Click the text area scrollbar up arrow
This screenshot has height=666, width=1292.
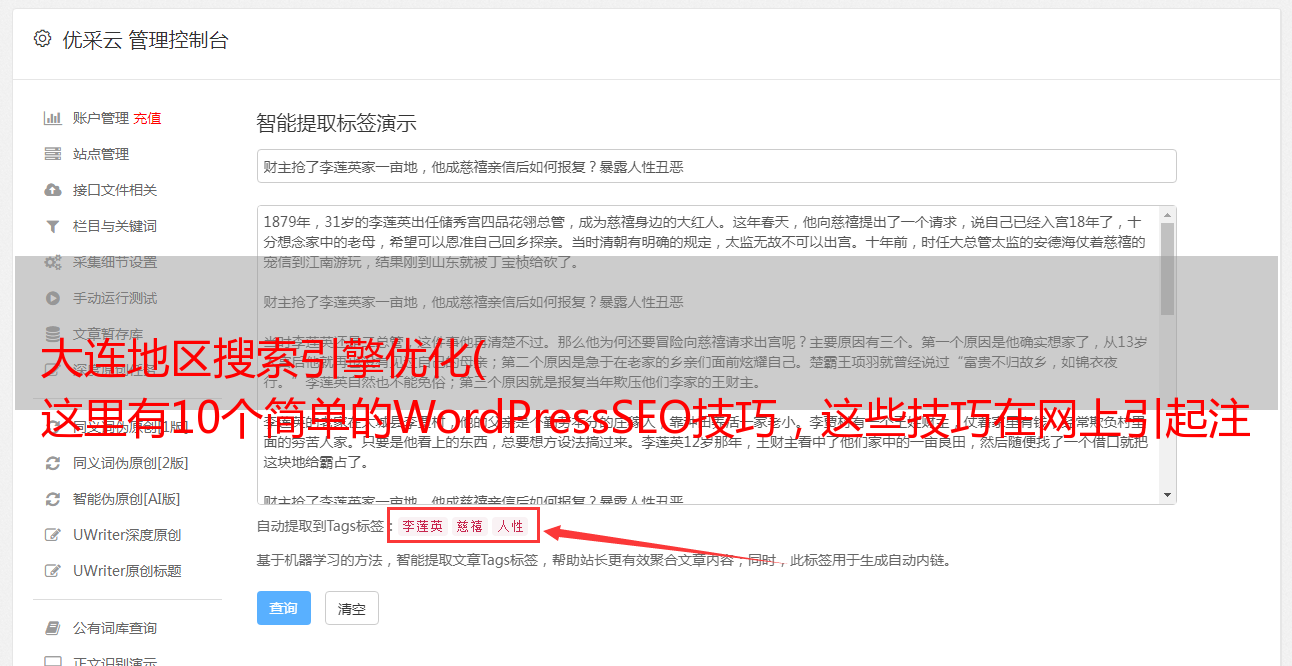coord(1167,215)
